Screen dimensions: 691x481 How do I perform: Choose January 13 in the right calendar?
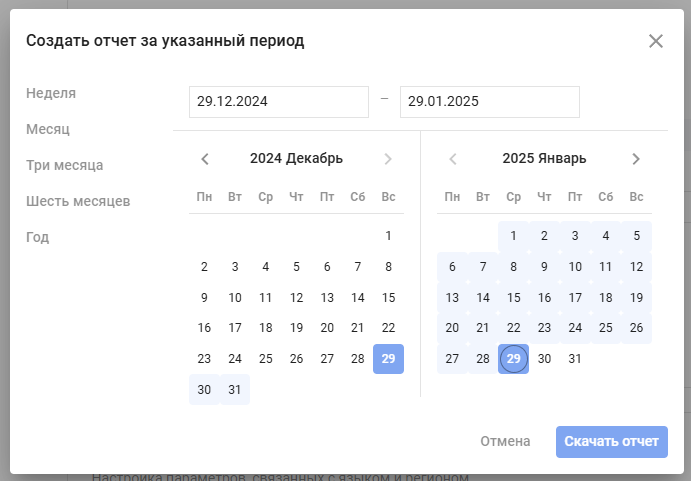[x=452, y=298]
